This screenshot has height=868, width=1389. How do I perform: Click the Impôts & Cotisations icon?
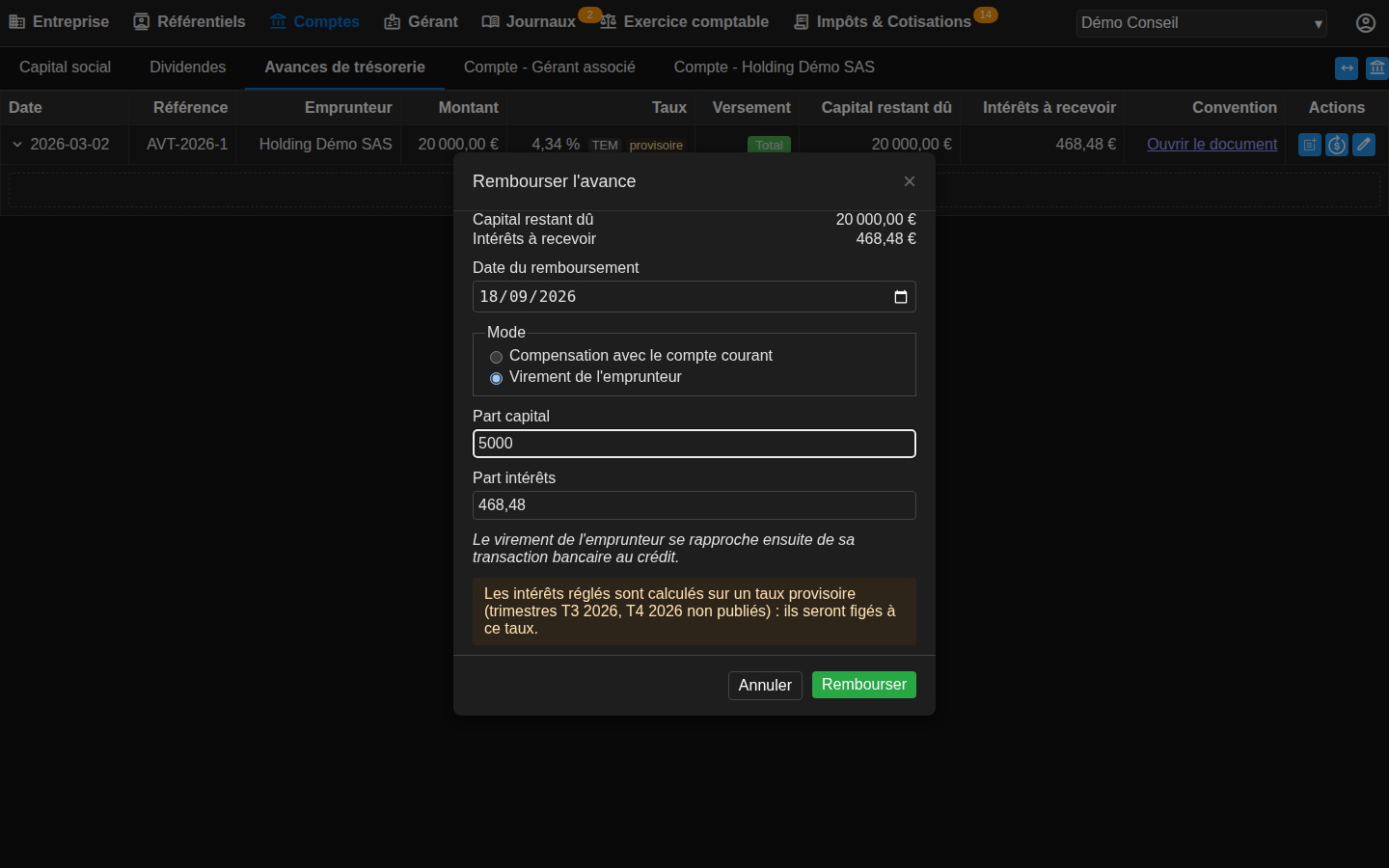(x=802, y=21)
